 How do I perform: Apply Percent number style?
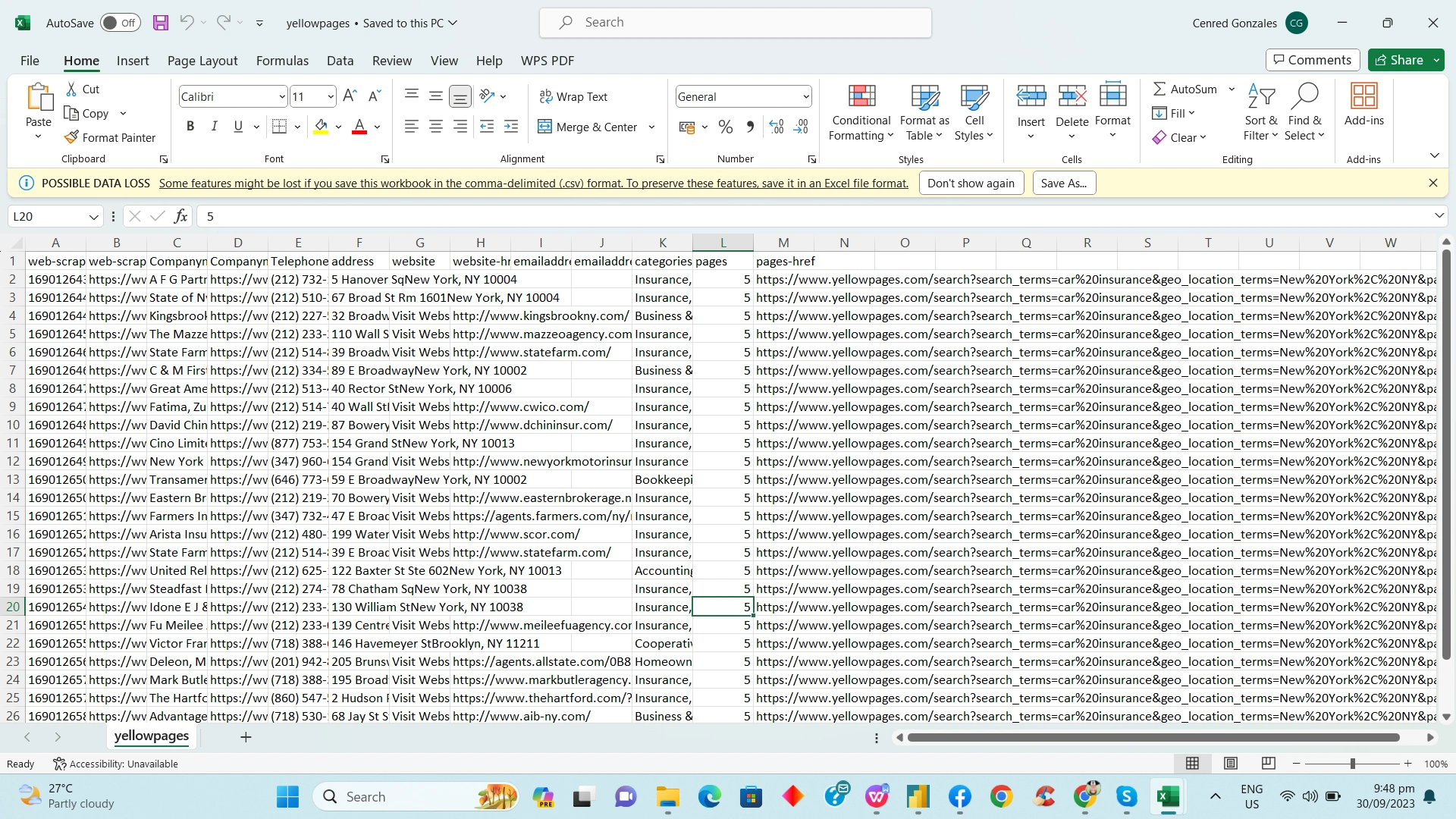click(725, 127)
